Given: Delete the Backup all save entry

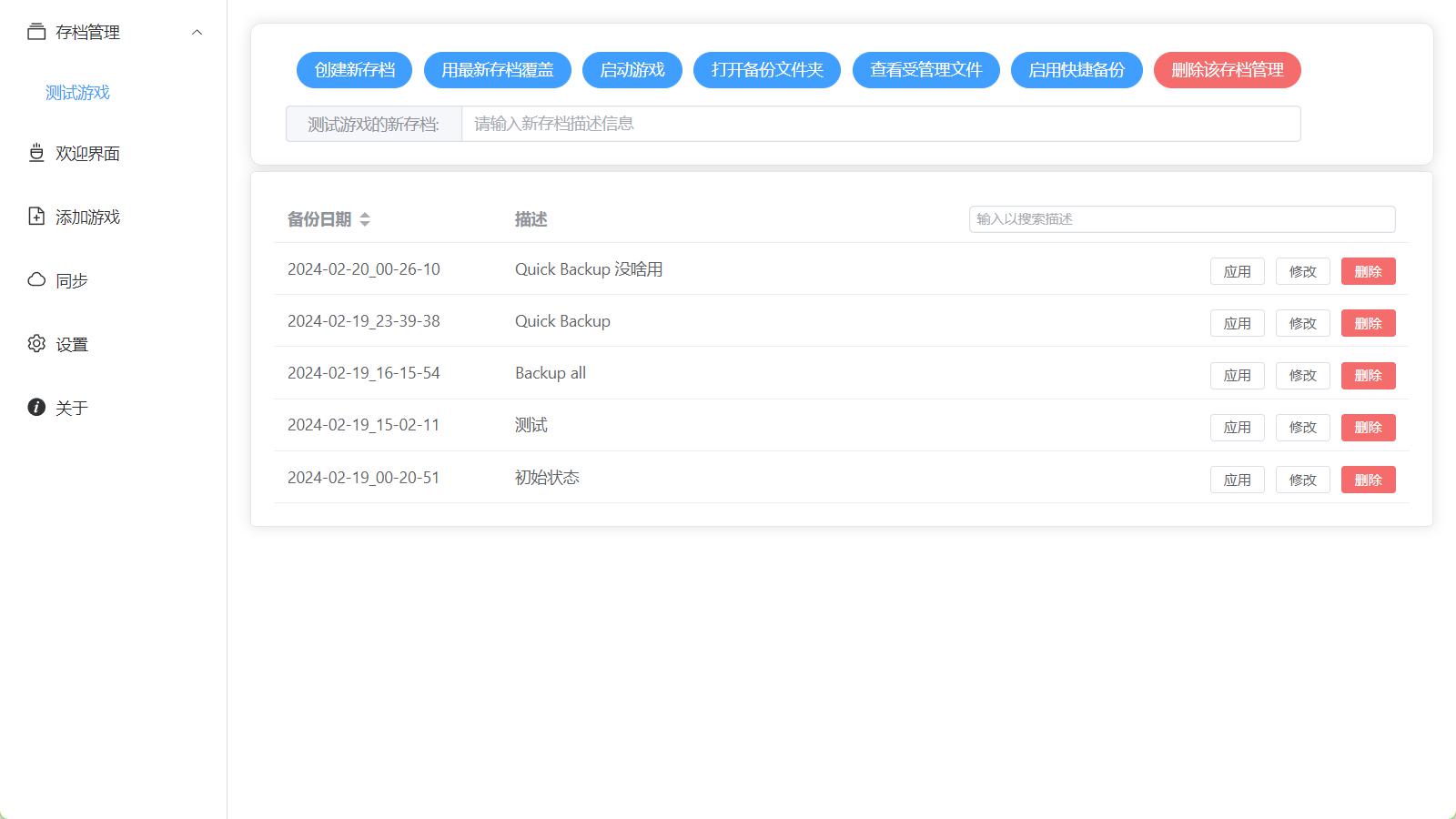Looking at the screenshot, I should point(1368,376).
